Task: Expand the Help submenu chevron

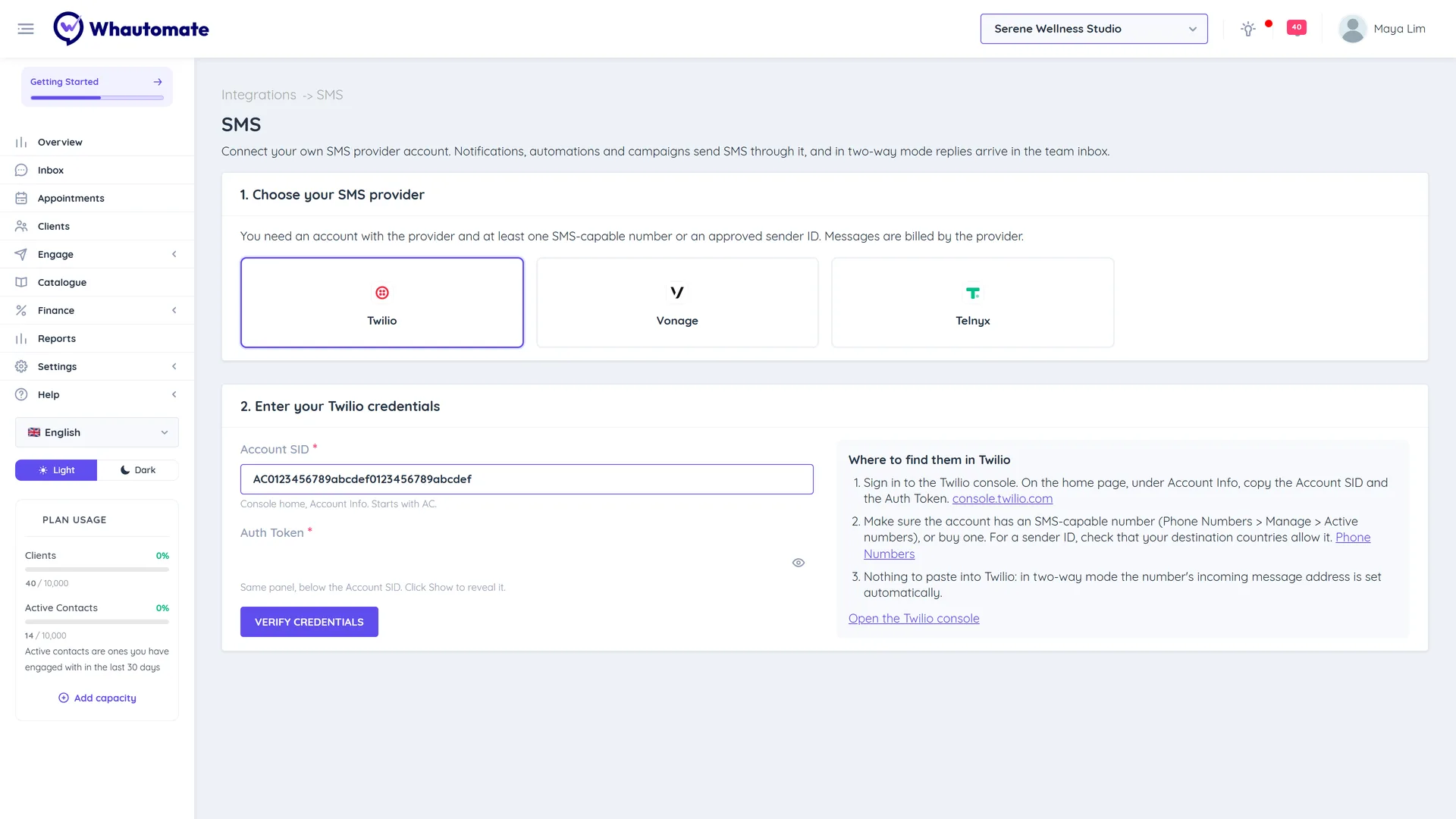Action: 174,394
